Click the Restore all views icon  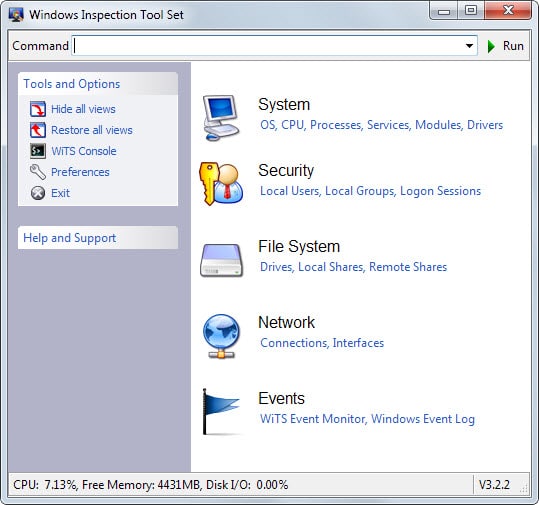(x=38, y=130)
